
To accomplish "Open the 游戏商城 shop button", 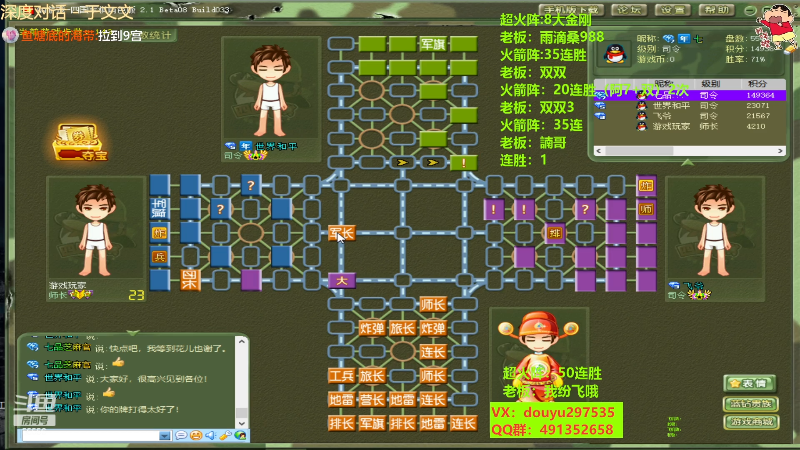I will [751, 422].
